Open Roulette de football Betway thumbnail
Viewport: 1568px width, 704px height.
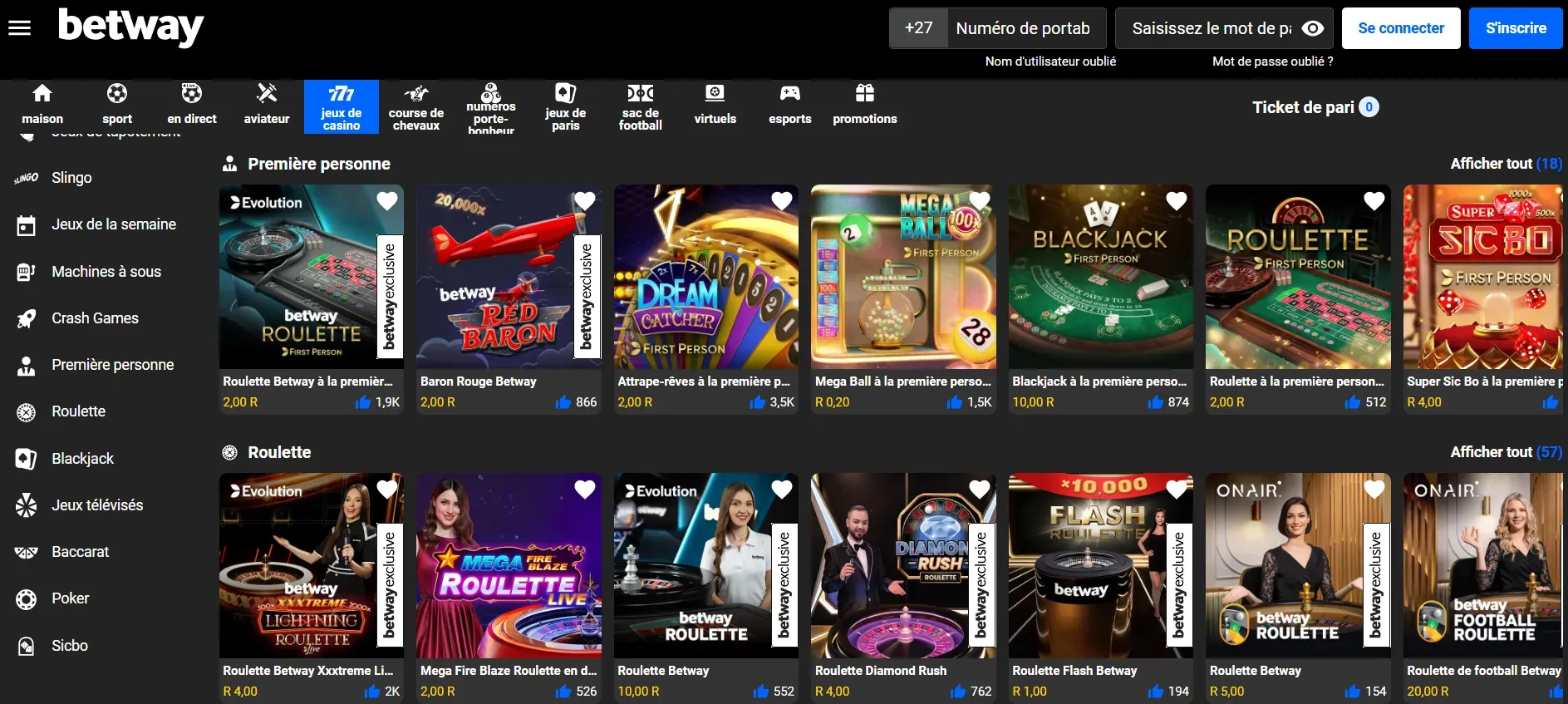(1483, 565)
